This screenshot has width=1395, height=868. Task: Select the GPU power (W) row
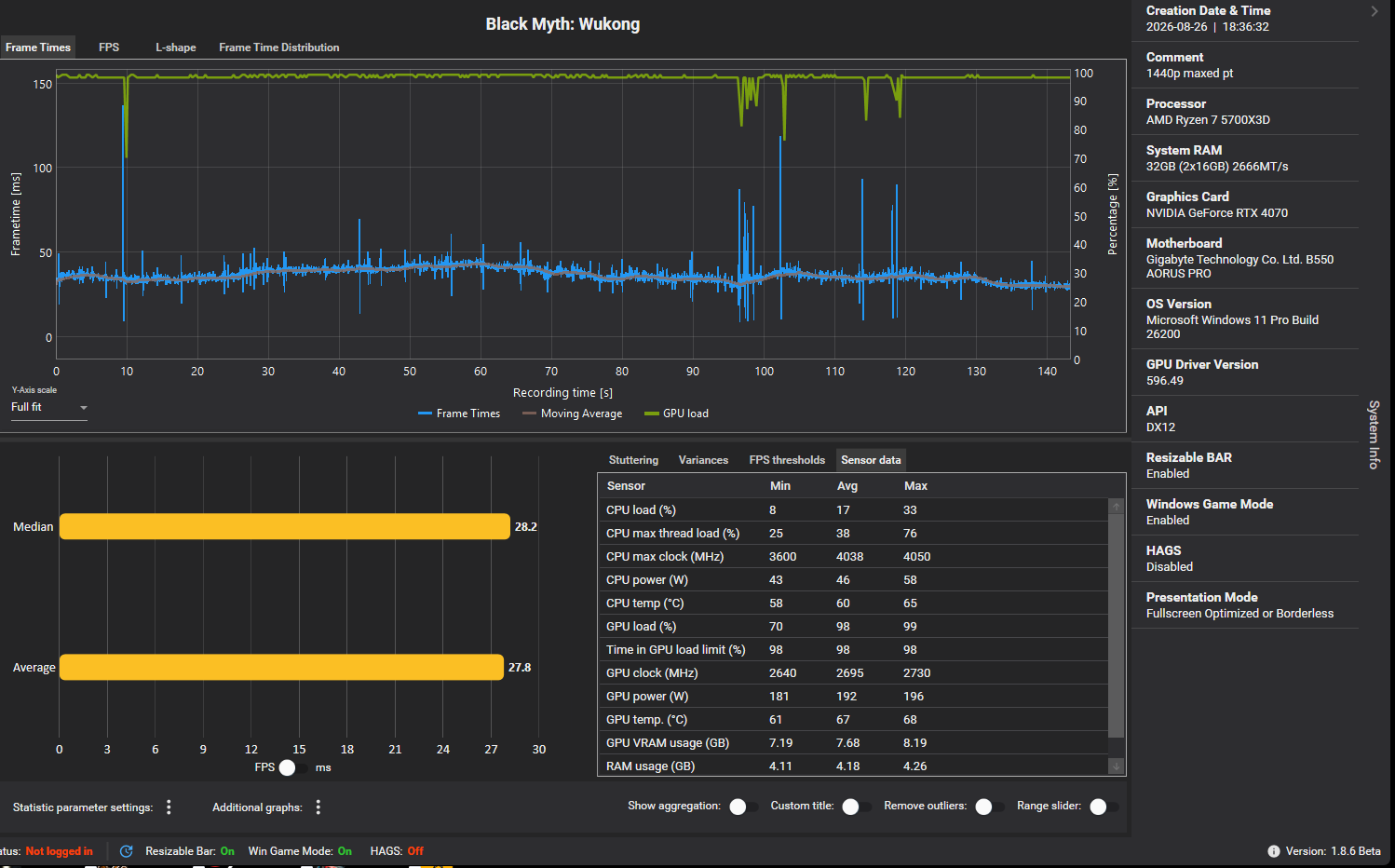coord(853,696)
